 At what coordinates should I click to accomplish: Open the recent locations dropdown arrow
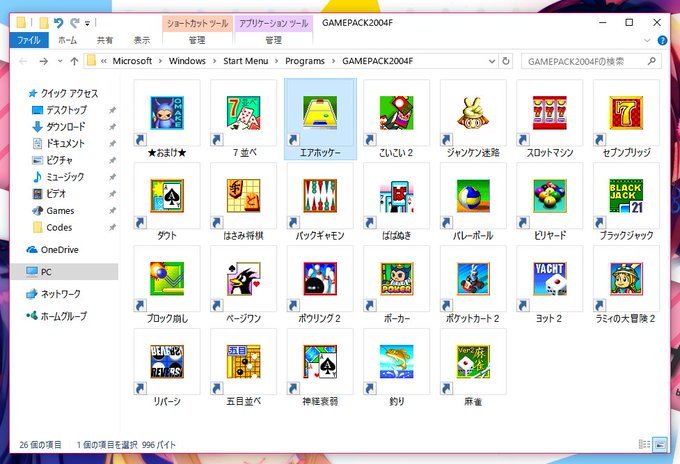(x=60, y=61)
